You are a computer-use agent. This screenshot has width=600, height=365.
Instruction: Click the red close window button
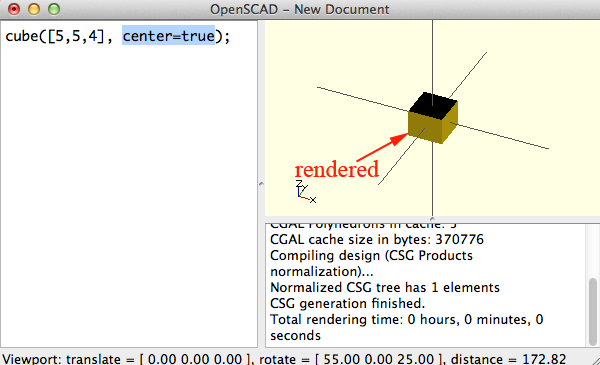(14, 9)
